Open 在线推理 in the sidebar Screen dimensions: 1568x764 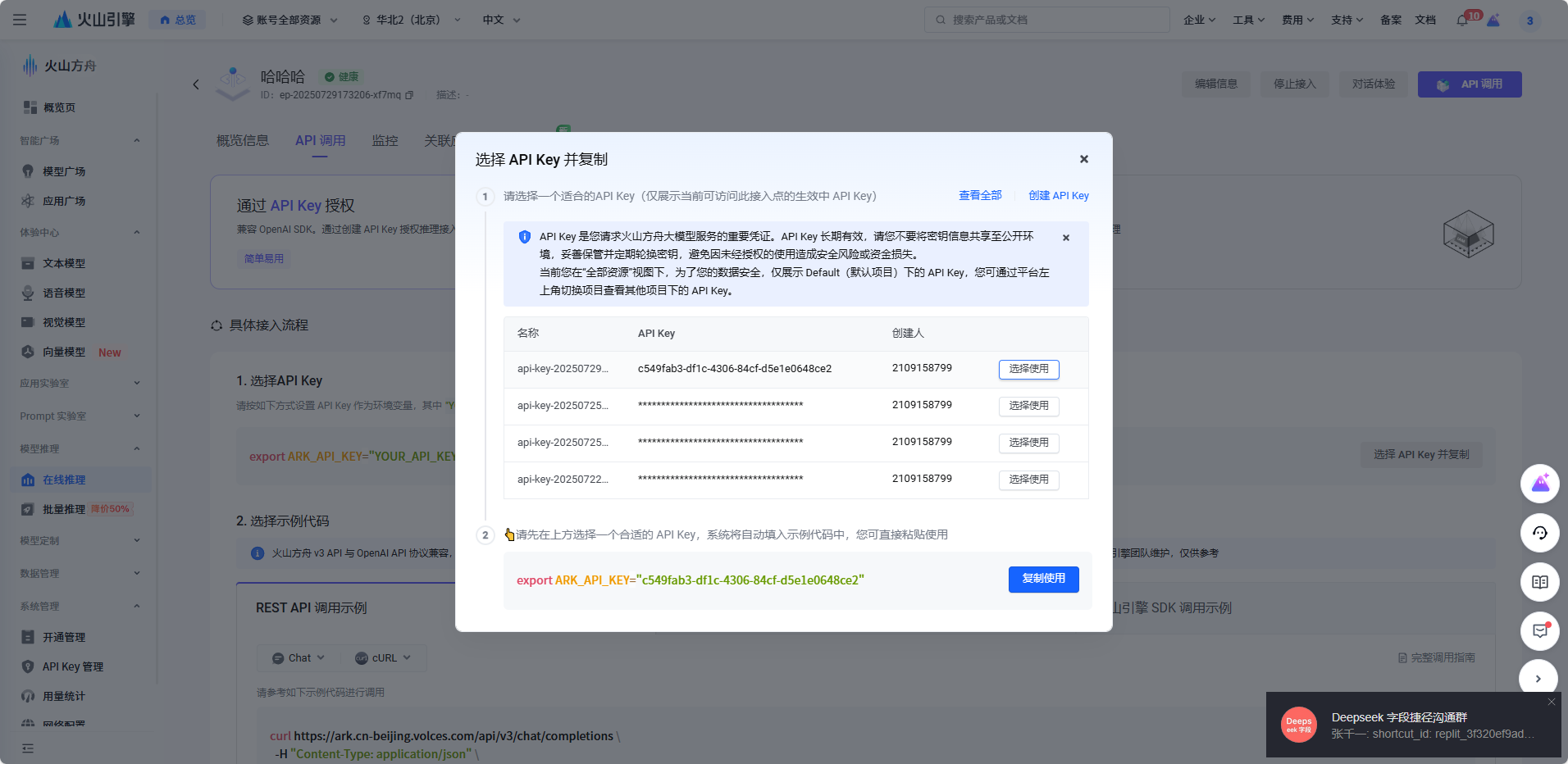point(81,480)
